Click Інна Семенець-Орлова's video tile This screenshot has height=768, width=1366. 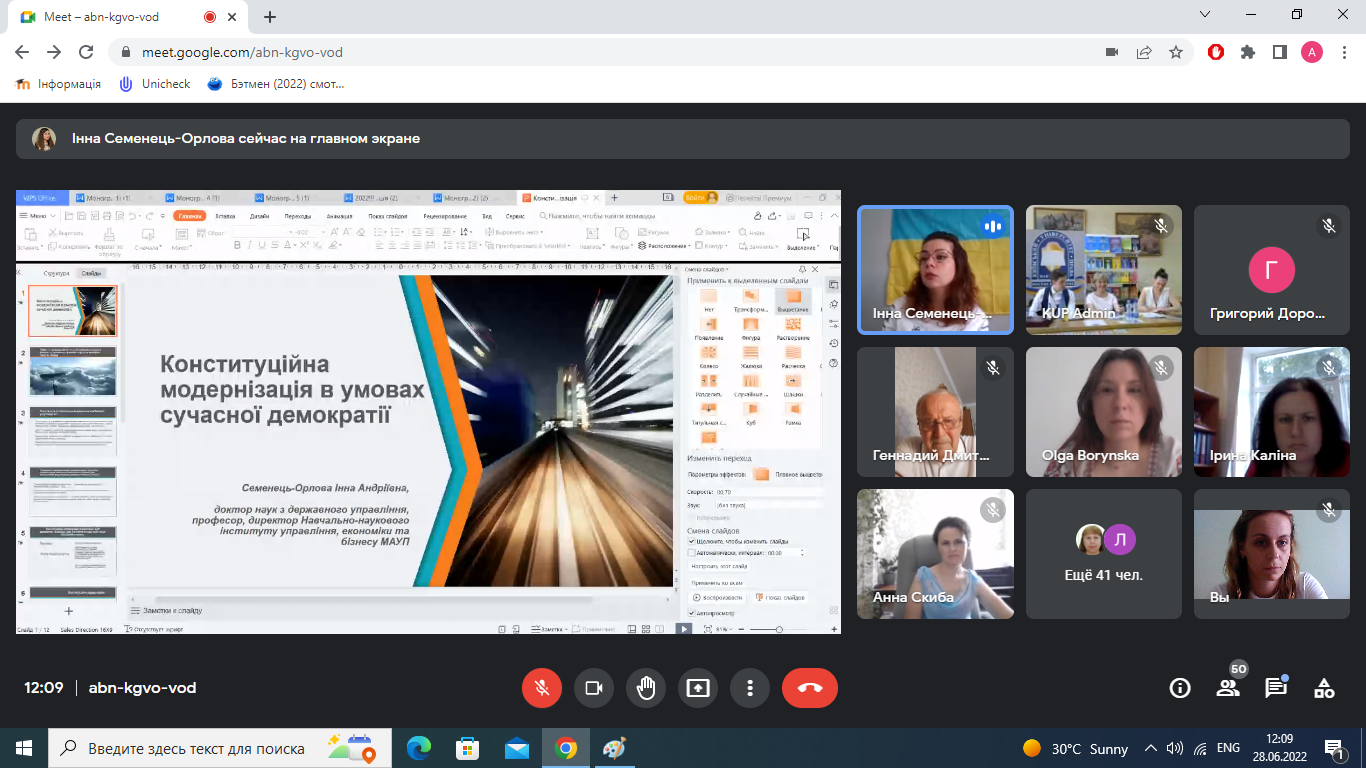[935, 269]
